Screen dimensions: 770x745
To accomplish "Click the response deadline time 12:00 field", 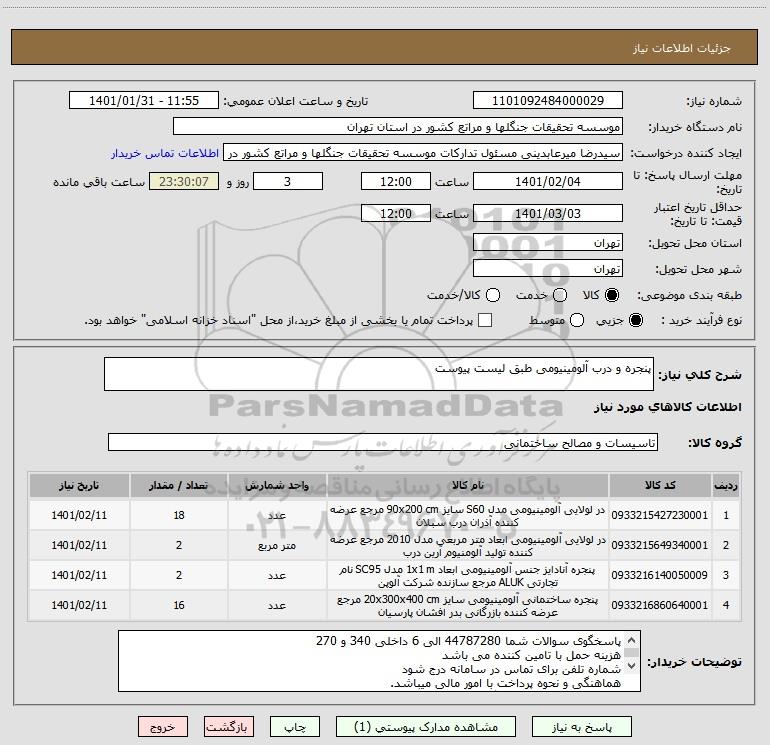I will click(x=396, y=181).
